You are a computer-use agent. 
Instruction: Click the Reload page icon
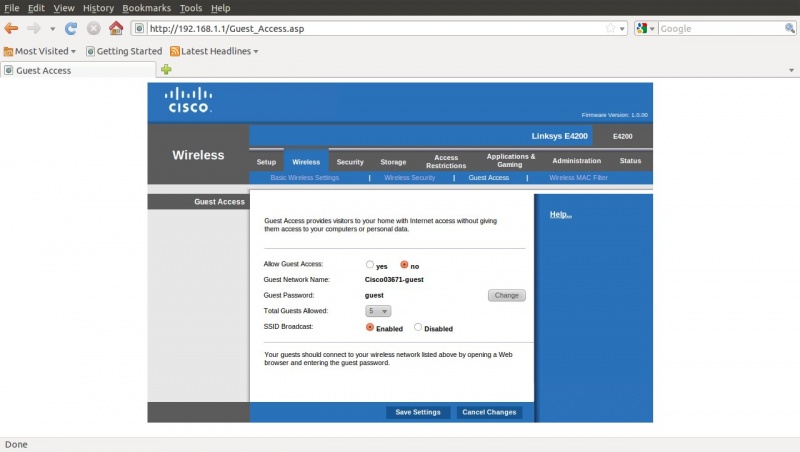[x=71, y=28]
